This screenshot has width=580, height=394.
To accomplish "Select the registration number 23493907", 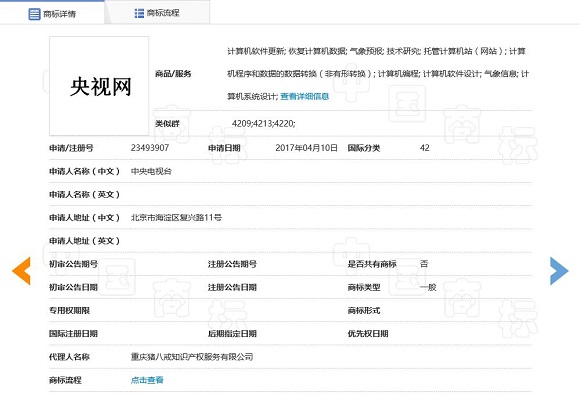I will (x=150, y=148).
